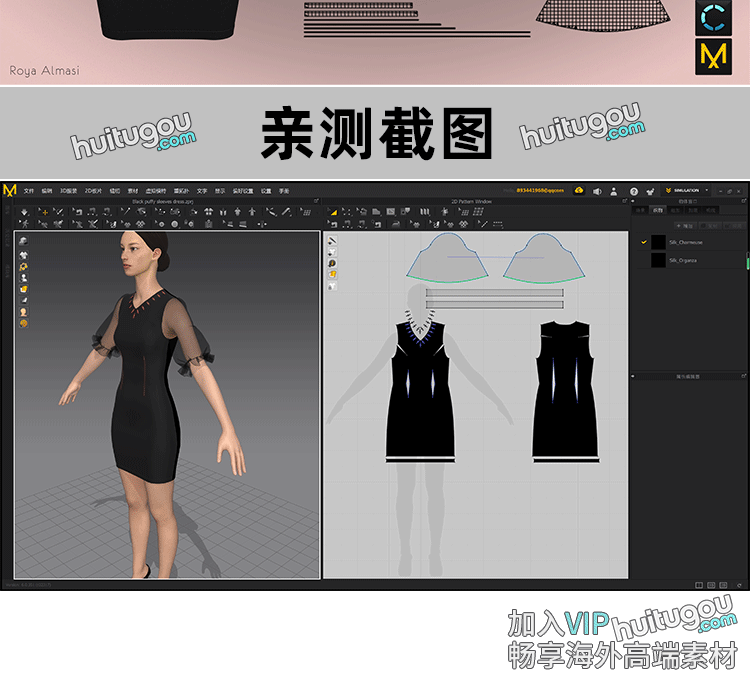Open the 3D服装 menu

68,191
